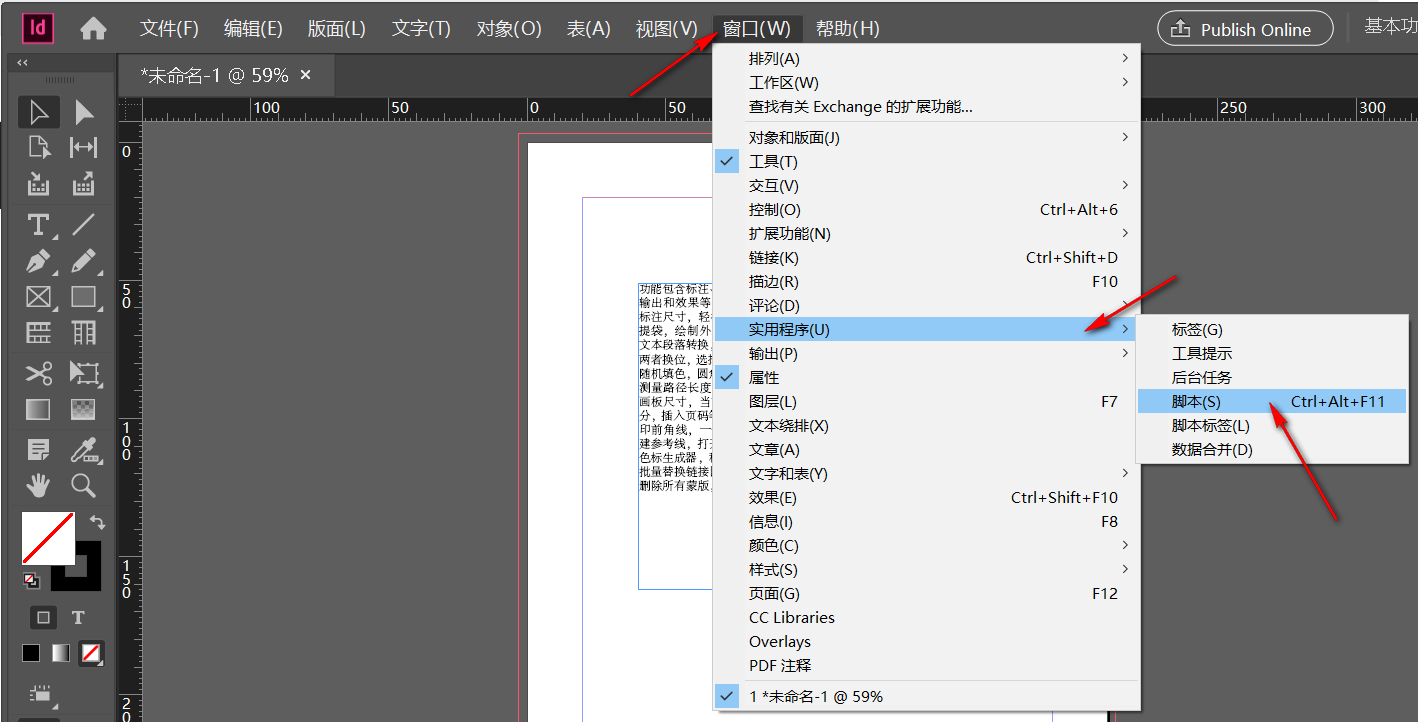Activate the Scissors tool
This screenshot has width=1418, height=722.
click(x=38, y=373)
